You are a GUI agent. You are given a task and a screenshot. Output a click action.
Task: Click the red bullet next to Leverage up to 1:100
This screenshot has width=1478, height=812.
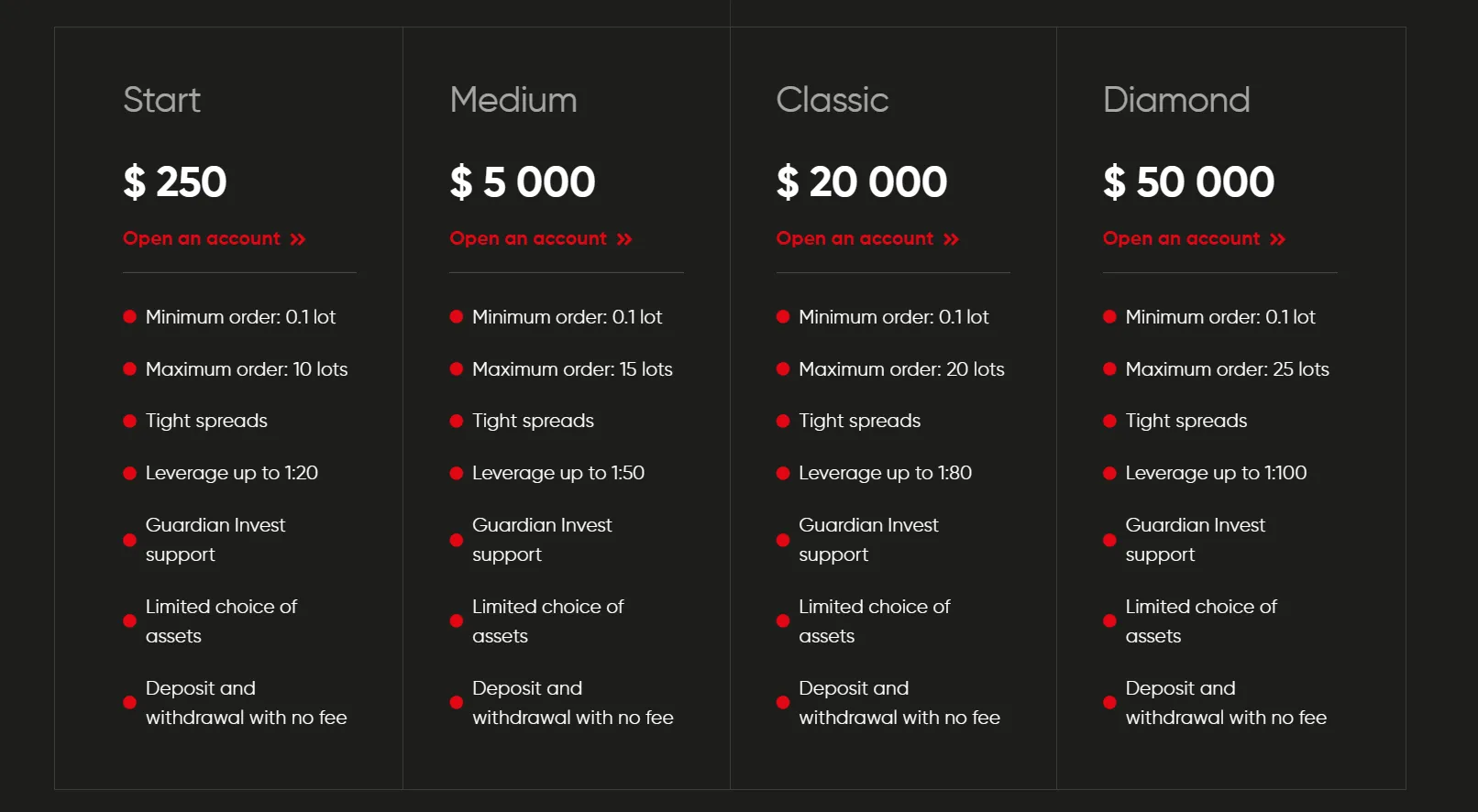1109,474
